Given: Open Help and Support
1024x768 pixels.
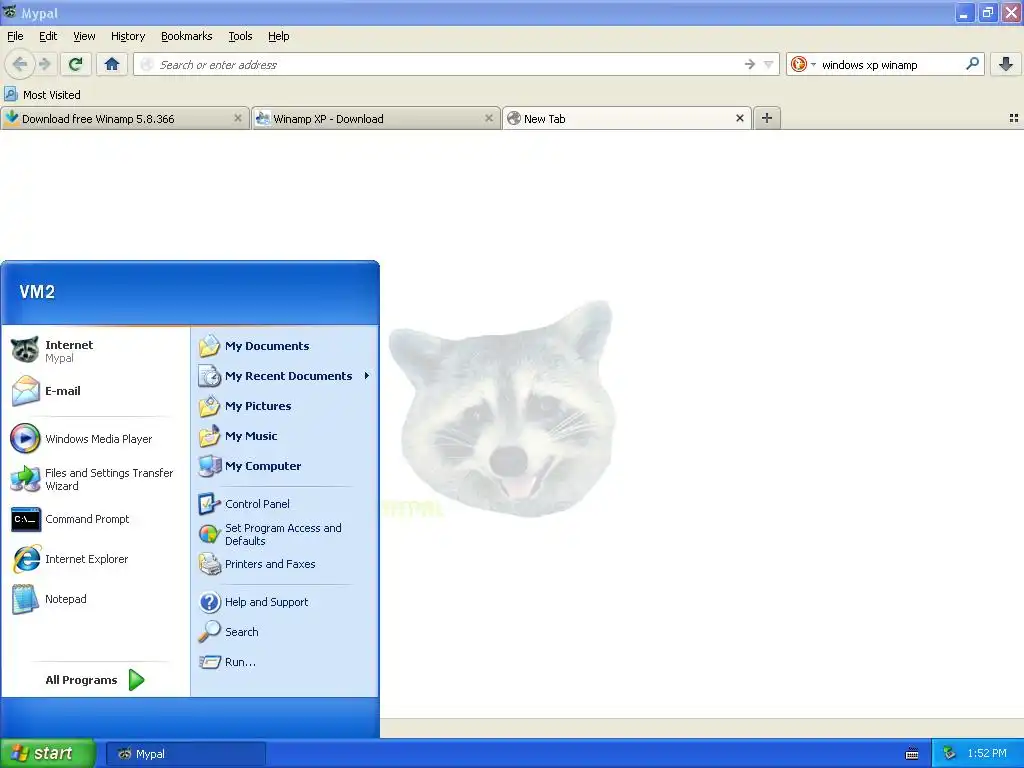Looking at the screenshot, I should click(x=284, y=601).
